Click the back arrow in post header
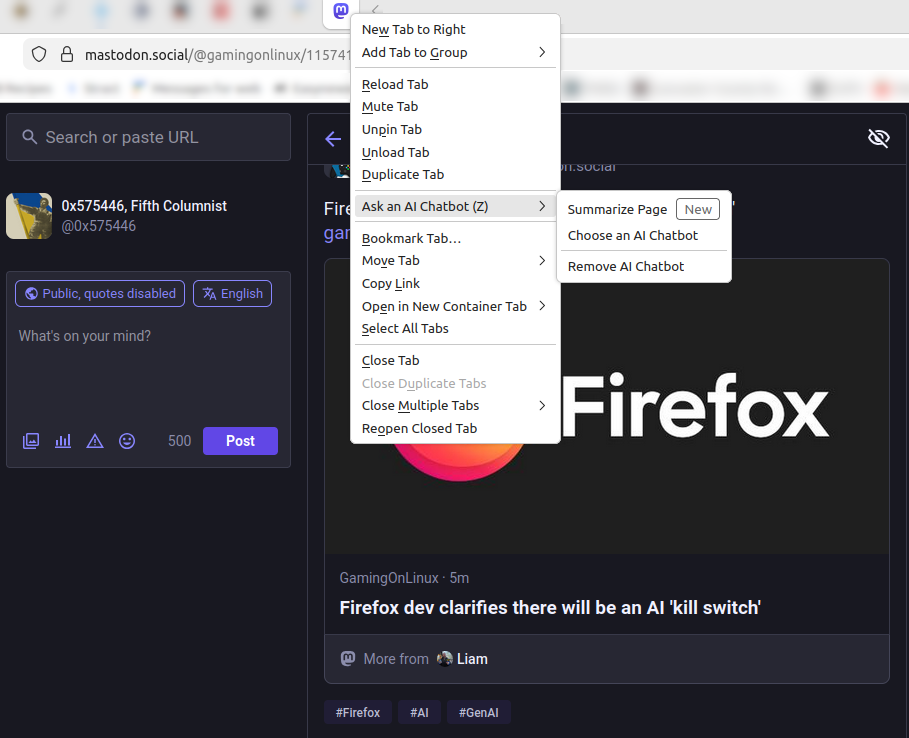Image resolution: width=909 pixels, height=738 pixels. click(333, 139)
